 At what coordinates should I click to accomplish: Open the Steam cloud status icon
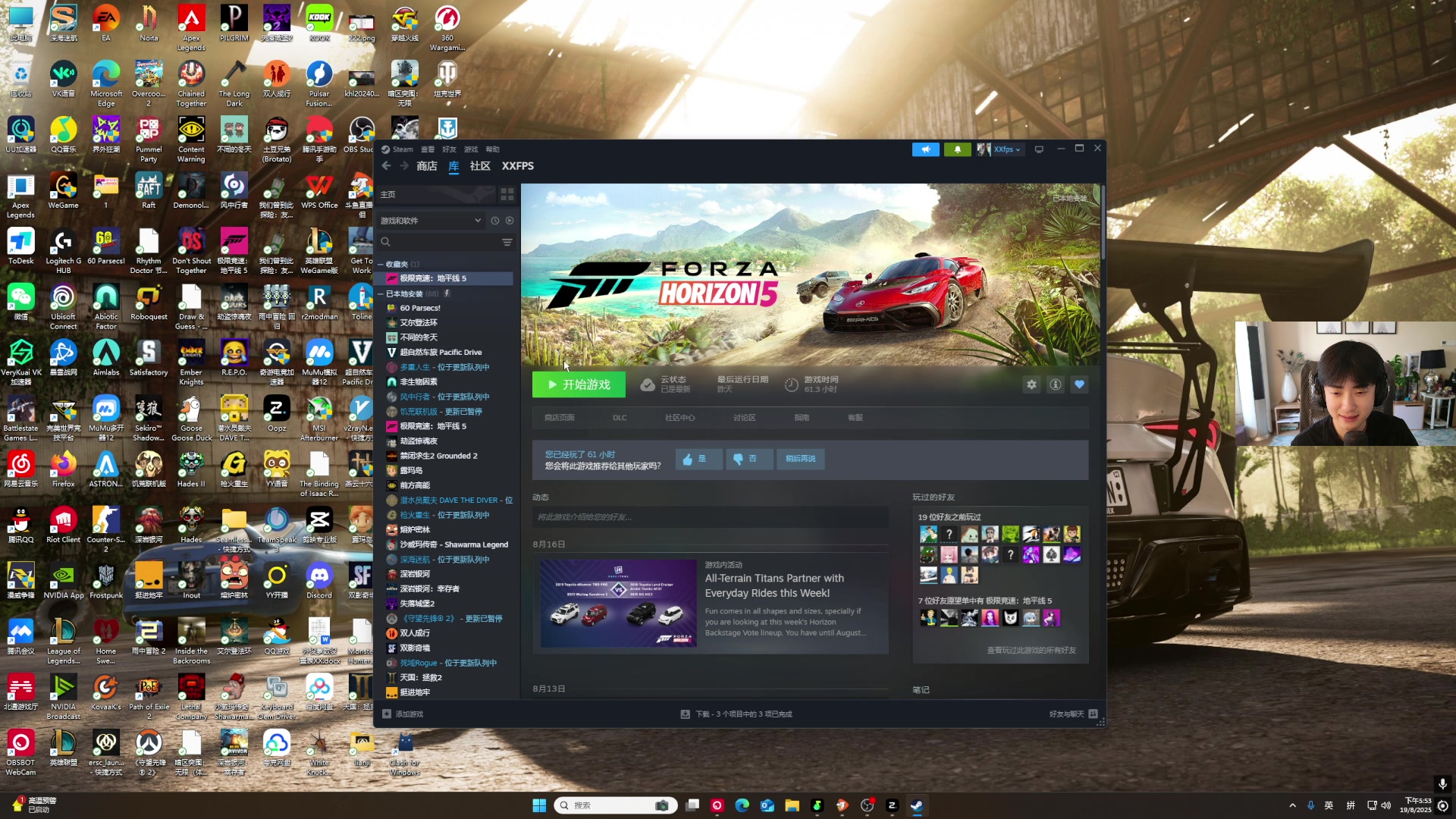click(647, 385)
